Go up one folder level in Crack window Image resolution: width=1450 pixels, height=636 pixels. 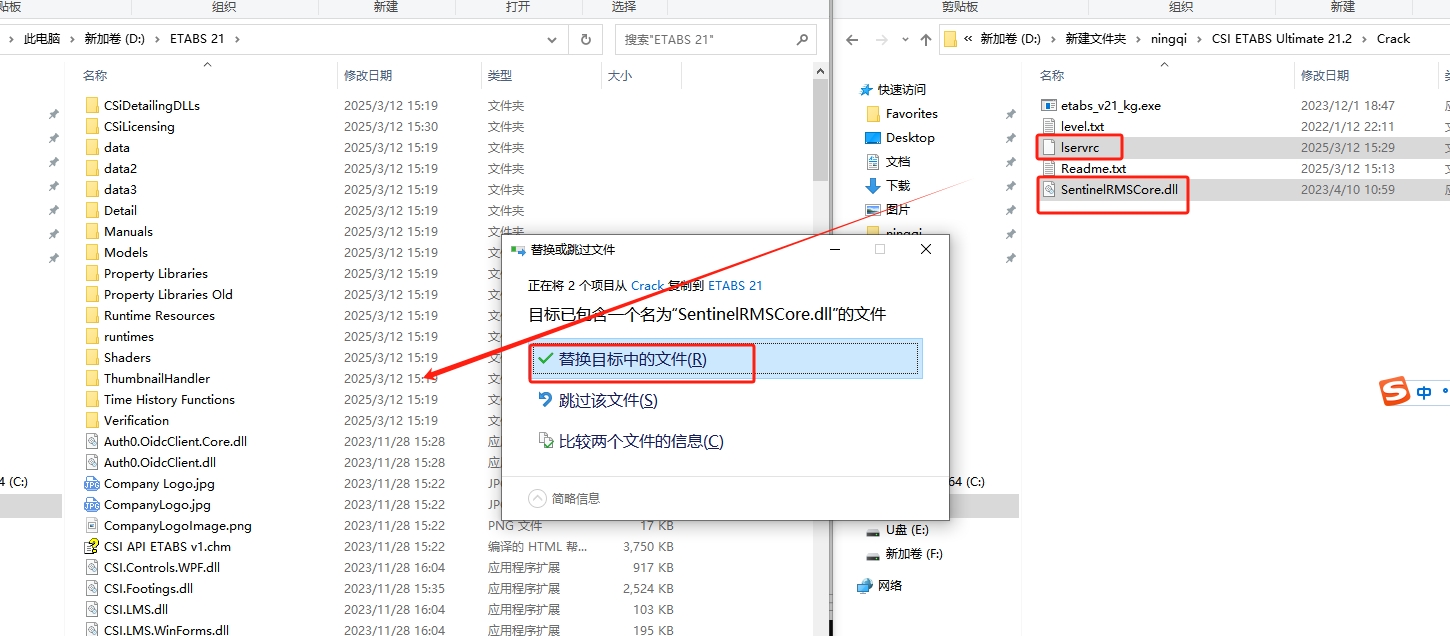pyautogui.click(x=926, y=39)
